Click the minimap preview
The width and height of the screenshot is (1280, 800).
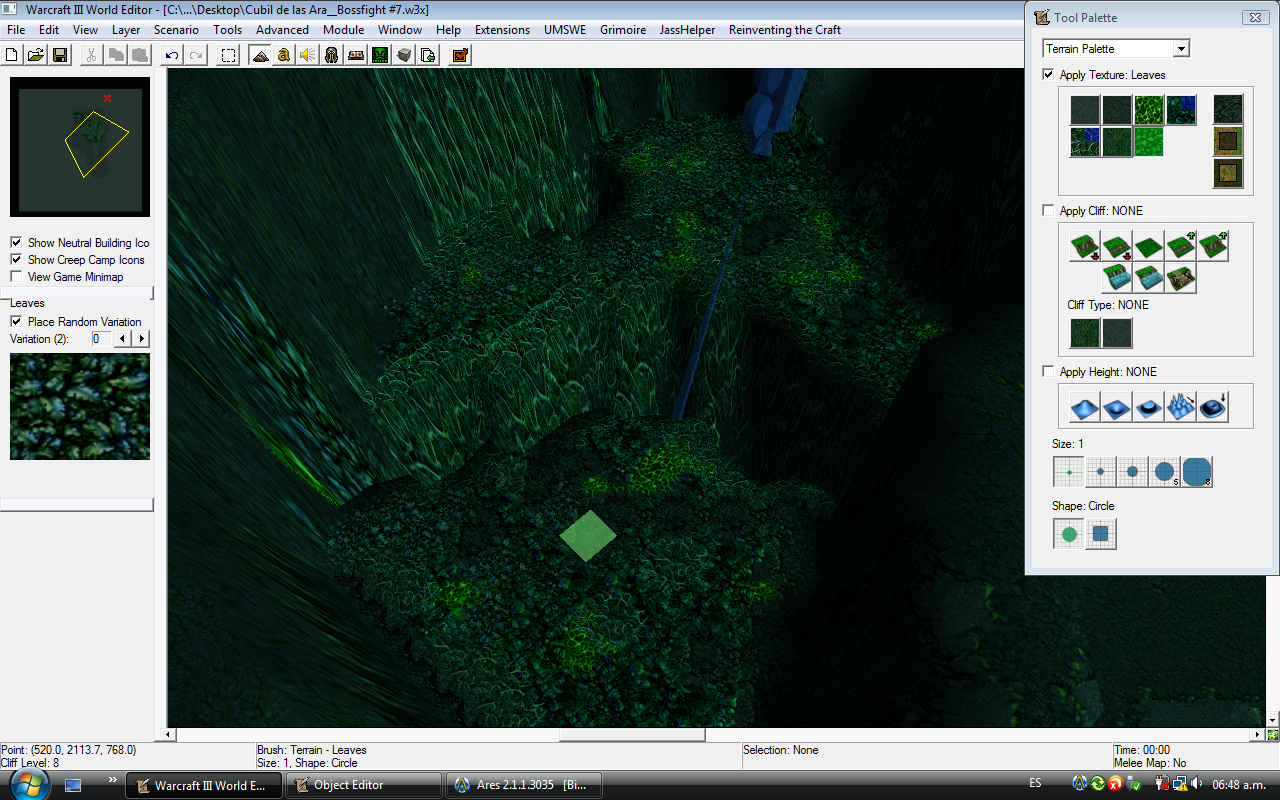click(x=80, y=147)
